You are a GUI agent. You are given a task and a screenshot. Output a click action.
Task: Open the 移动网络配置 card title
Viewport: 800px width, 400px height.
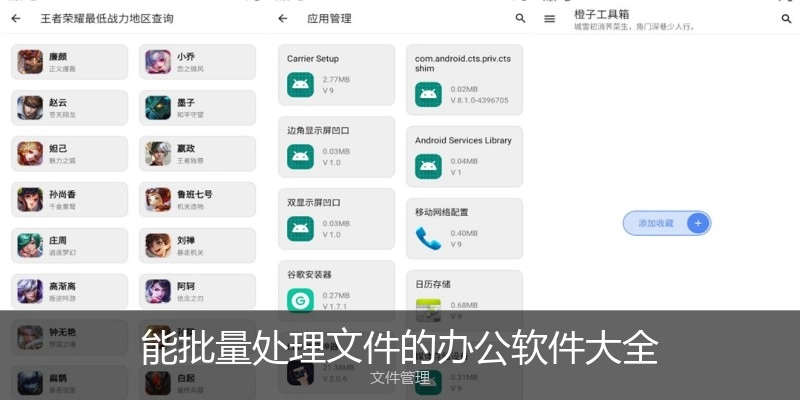pos(442,212)
